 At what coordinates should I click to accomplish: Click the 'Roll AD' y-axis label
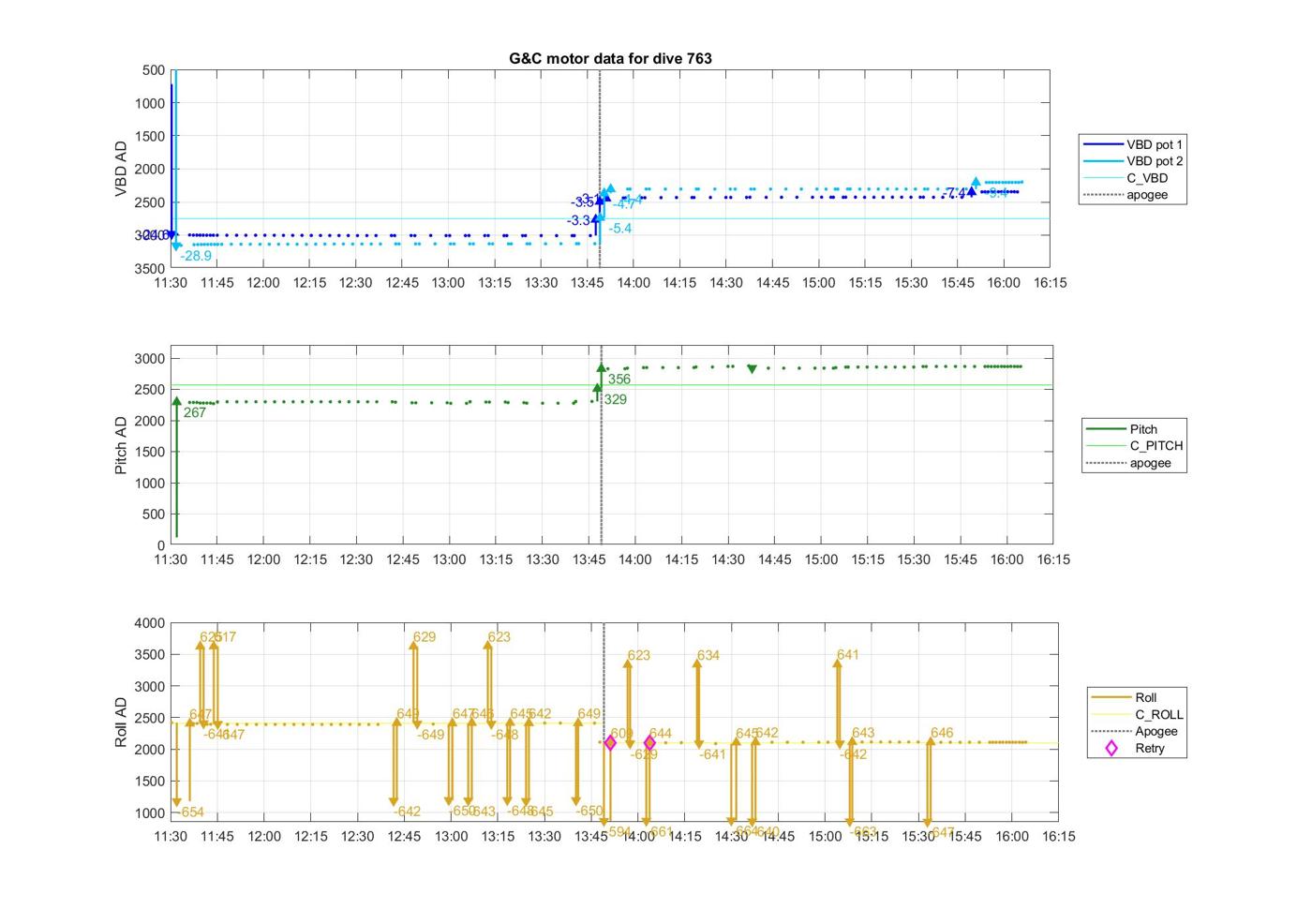pyautogui.click(x=121, y=722)
